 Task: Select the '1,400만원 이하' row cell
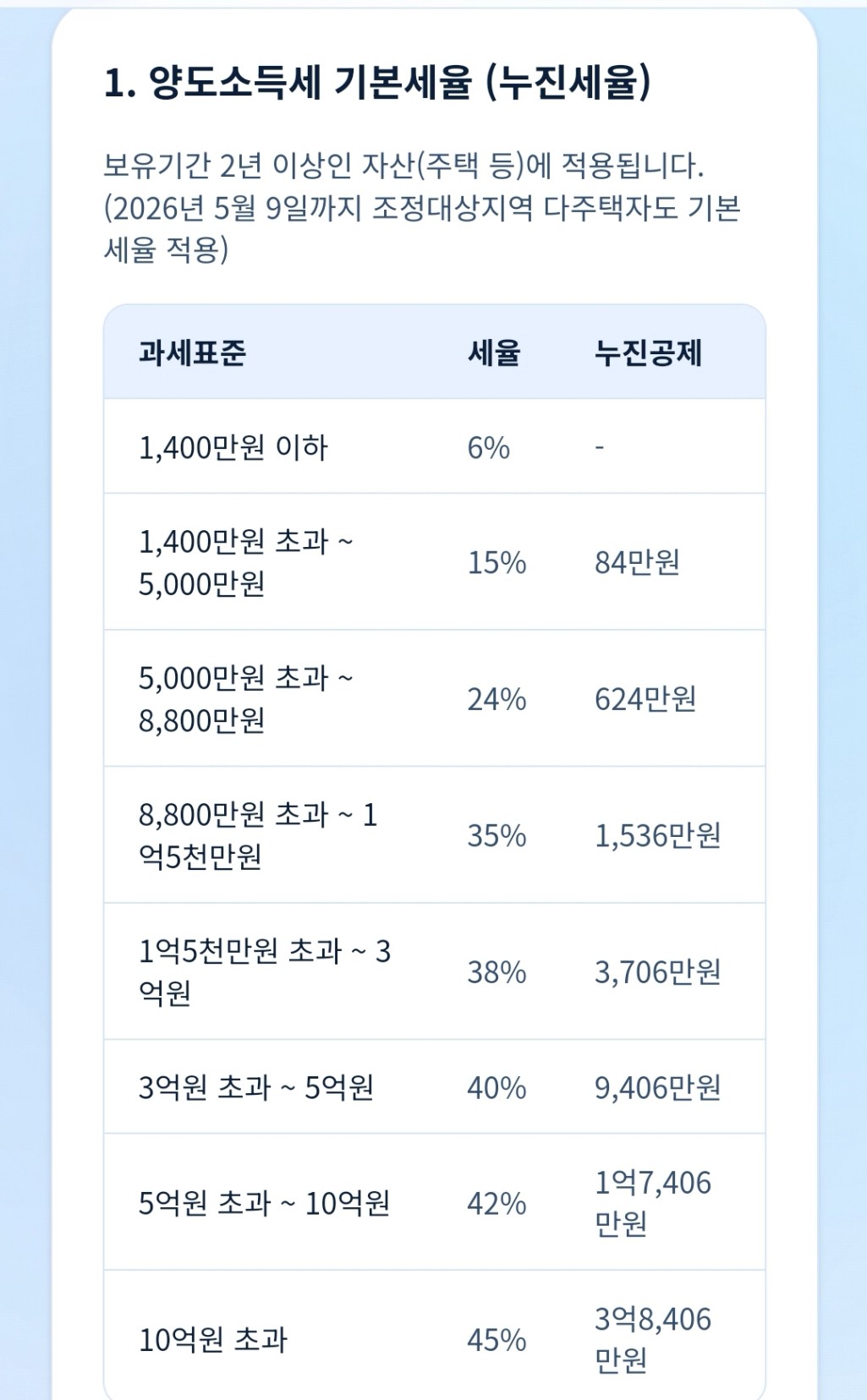tap(233, 447)
